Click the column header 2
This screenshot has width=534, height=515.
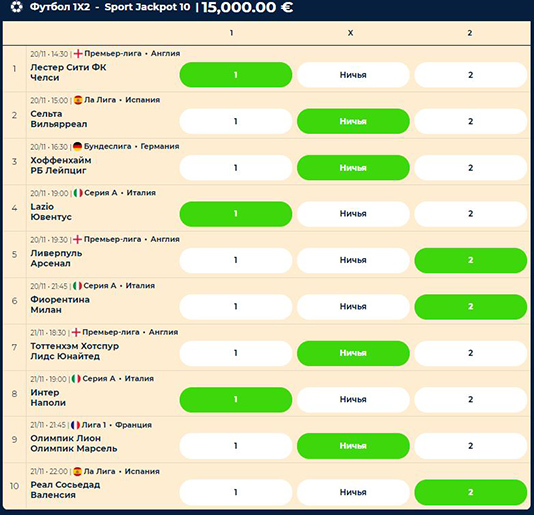tap(470, 33)
